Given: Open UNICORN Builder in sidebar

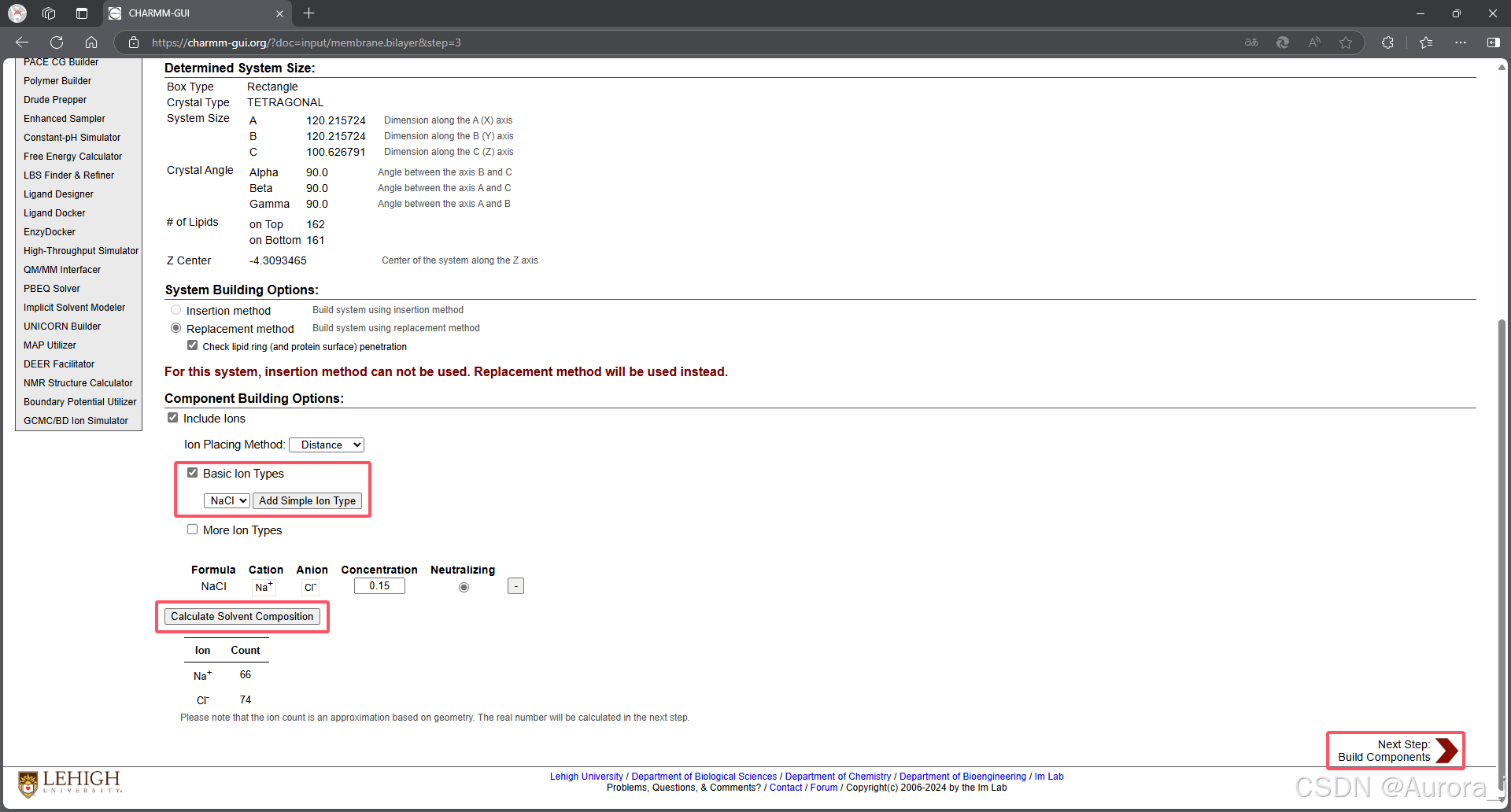Looking at the screenshot, I should (x=62, y=327).
